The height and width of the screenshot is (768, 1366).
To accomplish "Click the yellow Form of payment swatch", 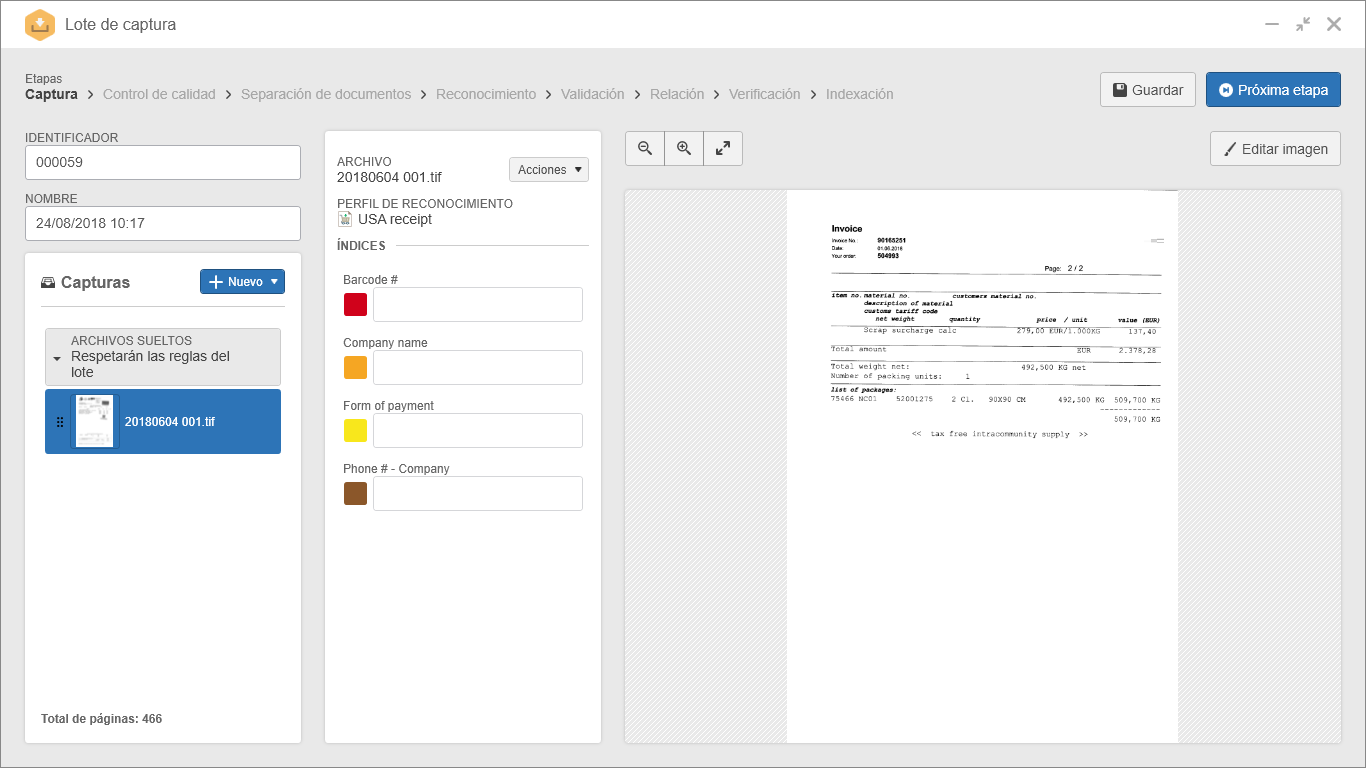I will coord(355,431).
